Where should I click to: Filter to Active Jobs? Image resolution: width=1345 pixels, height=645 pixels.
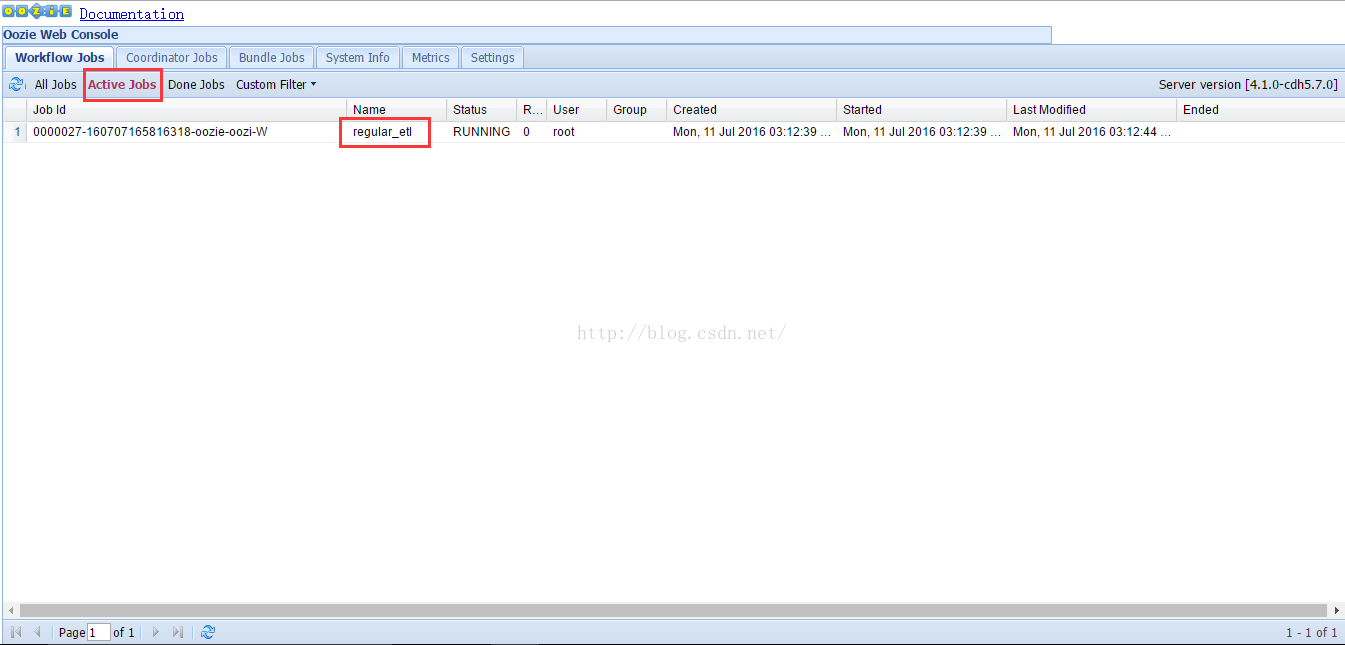(x=122, y=85)
